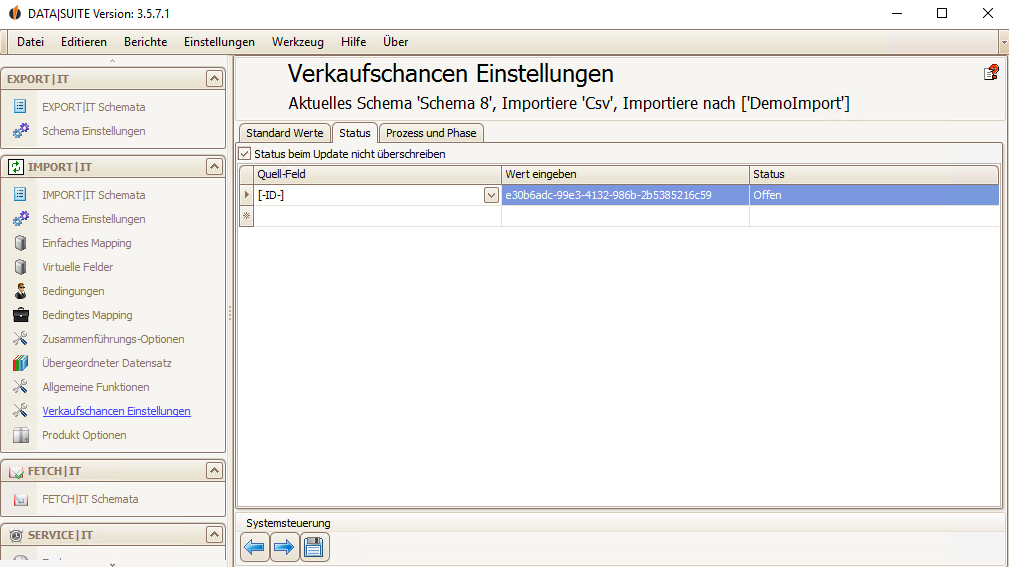The image size is (1009, 567).
Task: Click the sidebar scroll-up arrow at top
Action: (112, 61)
